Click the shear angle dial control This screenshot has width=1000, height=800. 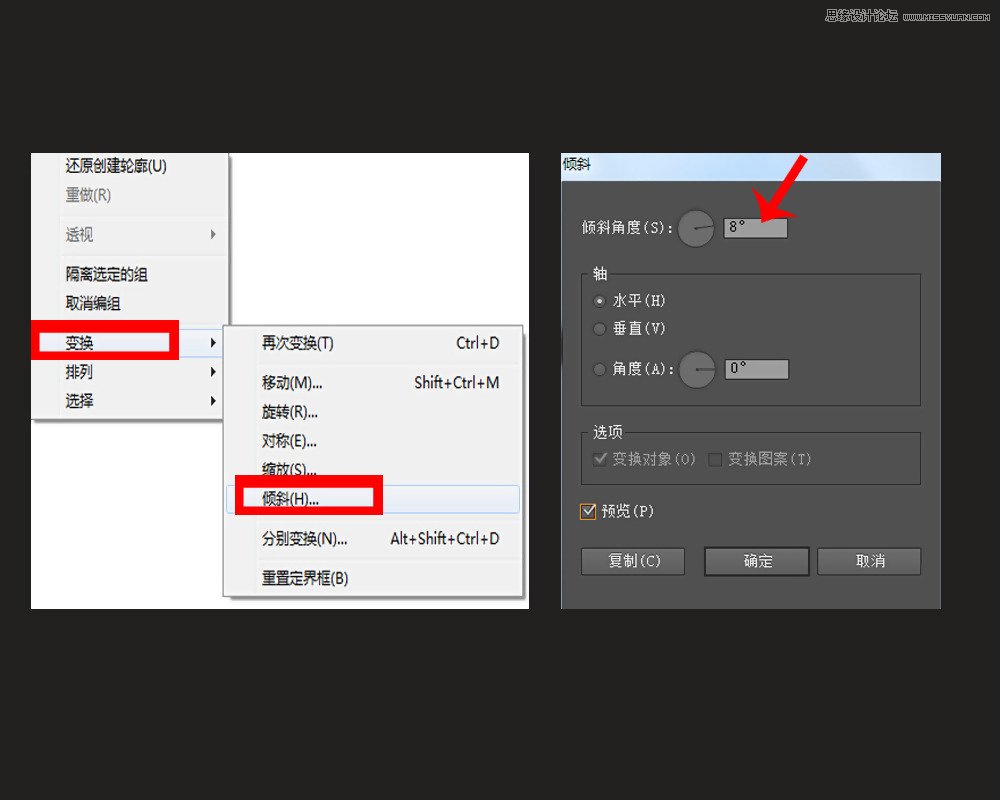click(696, 228)
